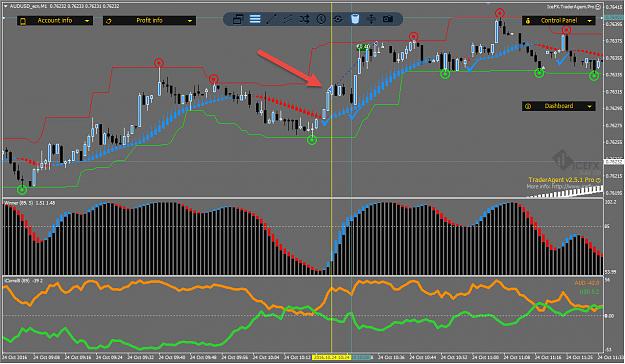The width and height of the screenshot is (625, 364).
Task: Click the trash bin icon to delete objects
Action: tap(355, 19)
